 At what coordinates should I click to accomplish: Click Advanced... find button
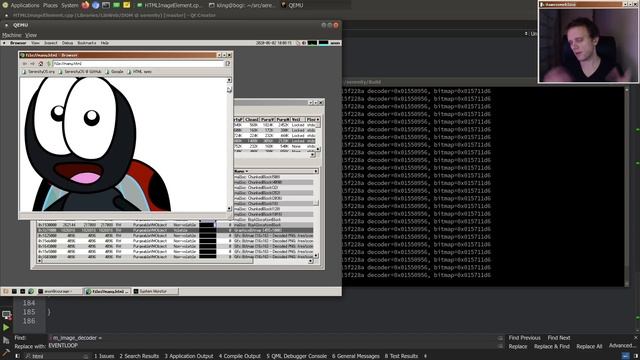[622, 346]
